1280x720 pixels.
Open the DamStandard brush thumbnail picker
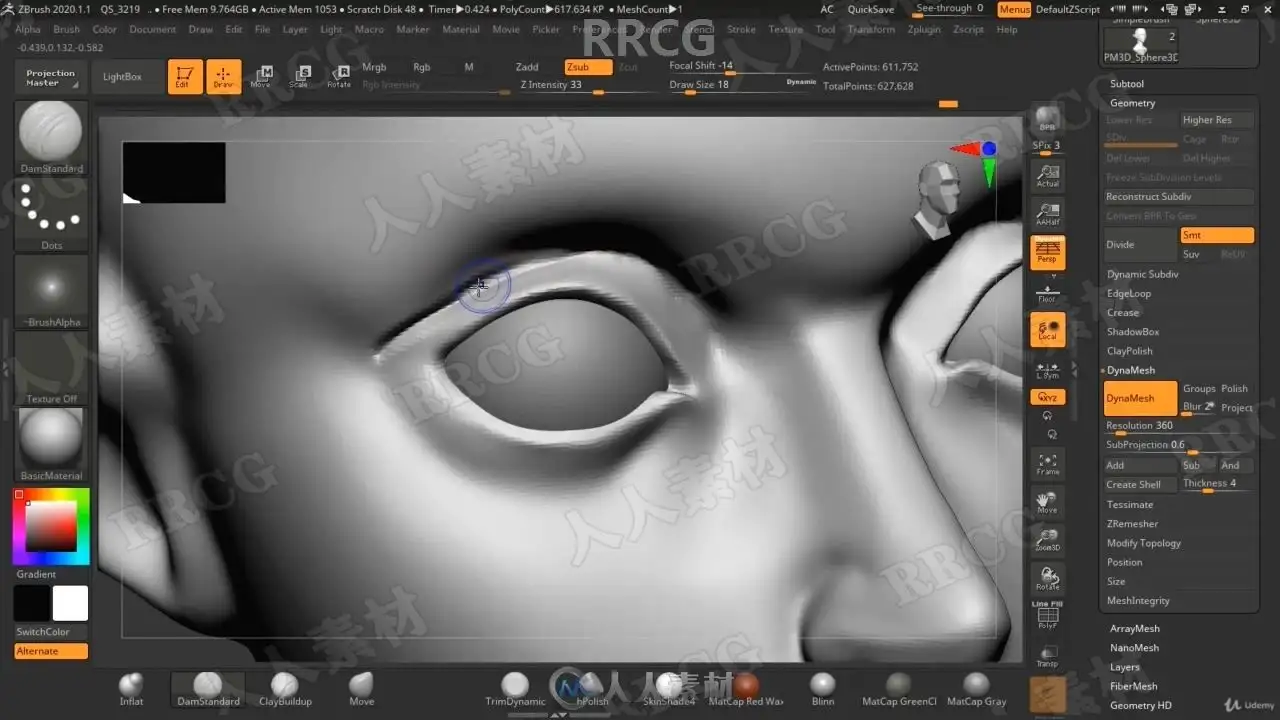[51, 137]
